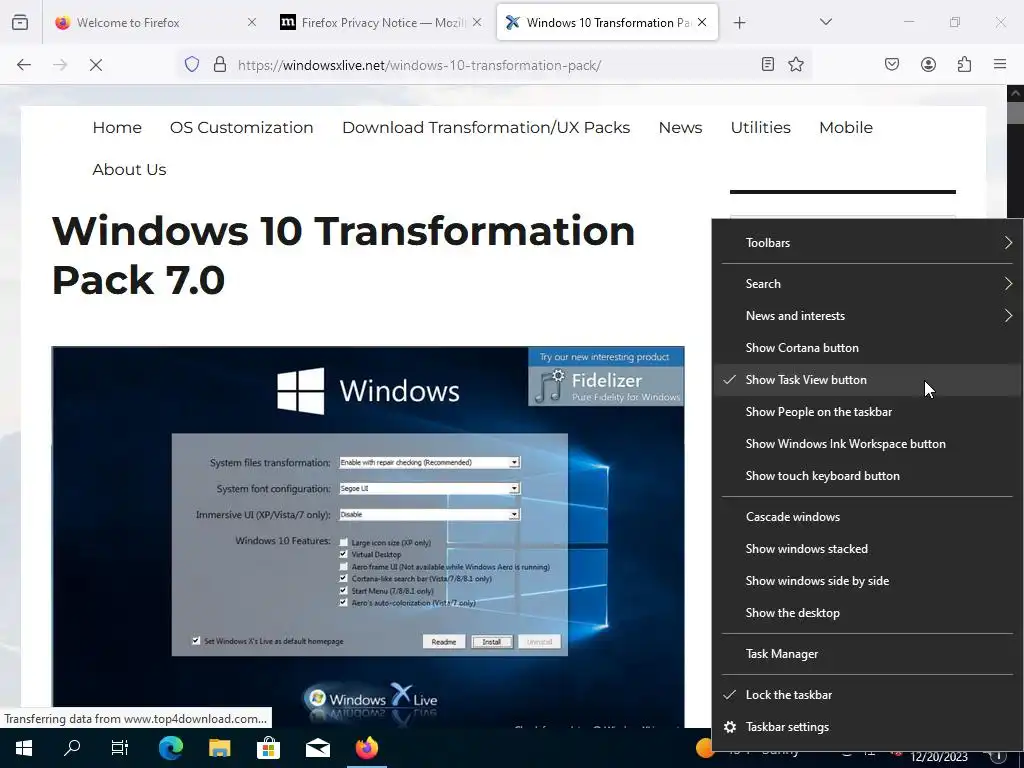Click the Windows 10 Transformation Pack heading
The image size is (1024, 768).
[344, 255]
